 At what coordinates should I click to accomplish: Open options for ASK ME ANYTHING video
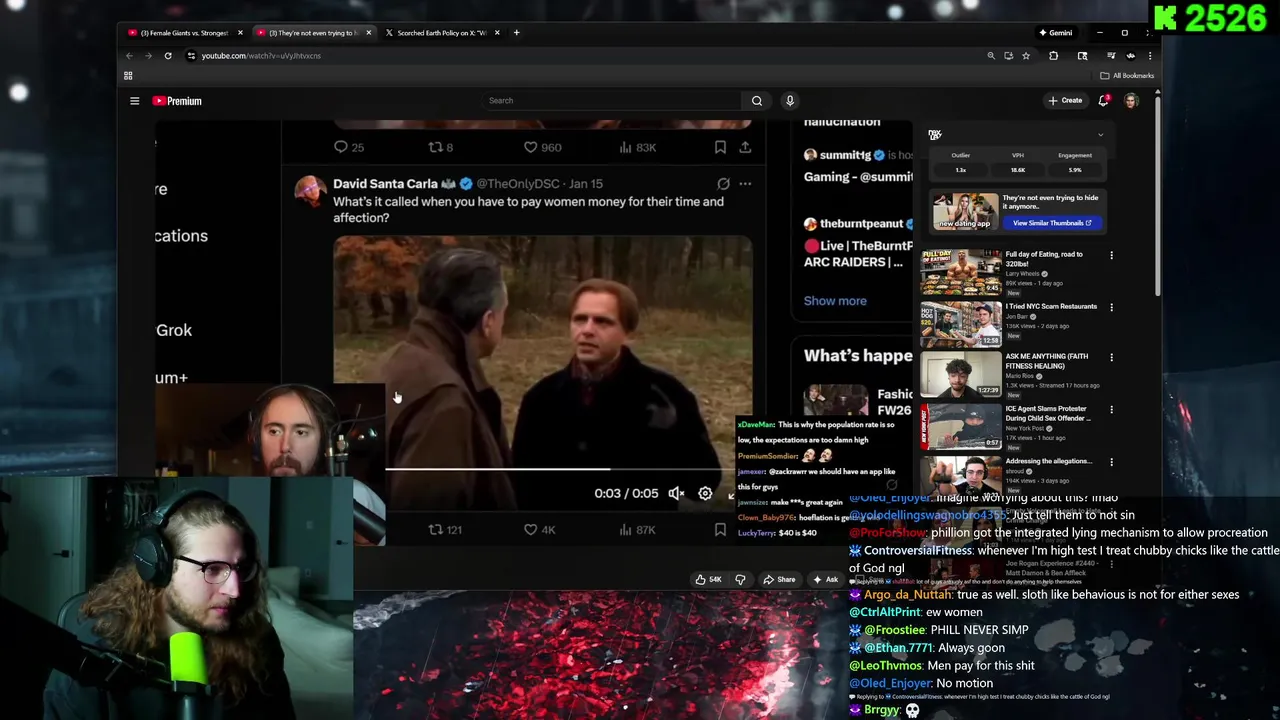tap(1111, 357)
